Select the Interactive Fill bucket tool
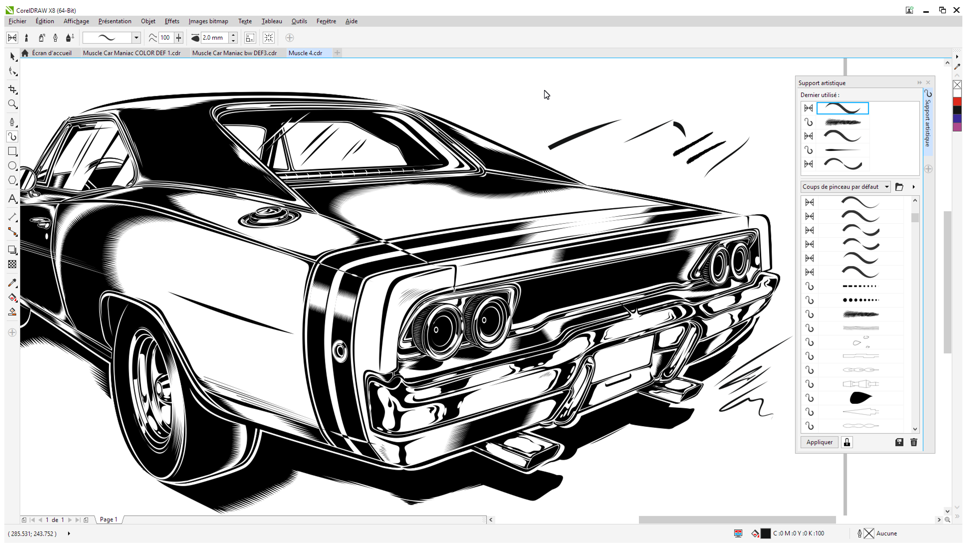The height and width of the screenshot is (549, 966). point(12,298)
